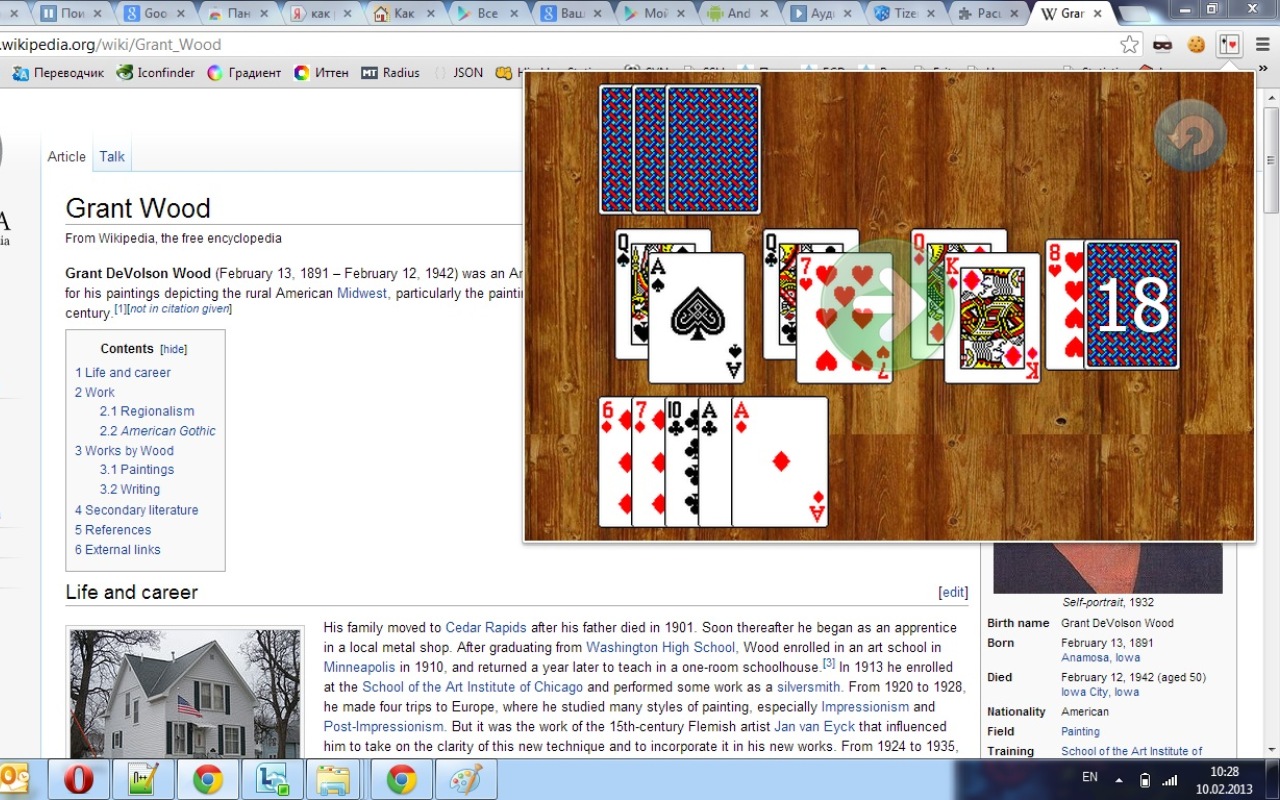Hide the Contents box
Image resolution: width=1280 pixels, height=800 pixels.
coord(174,350)
